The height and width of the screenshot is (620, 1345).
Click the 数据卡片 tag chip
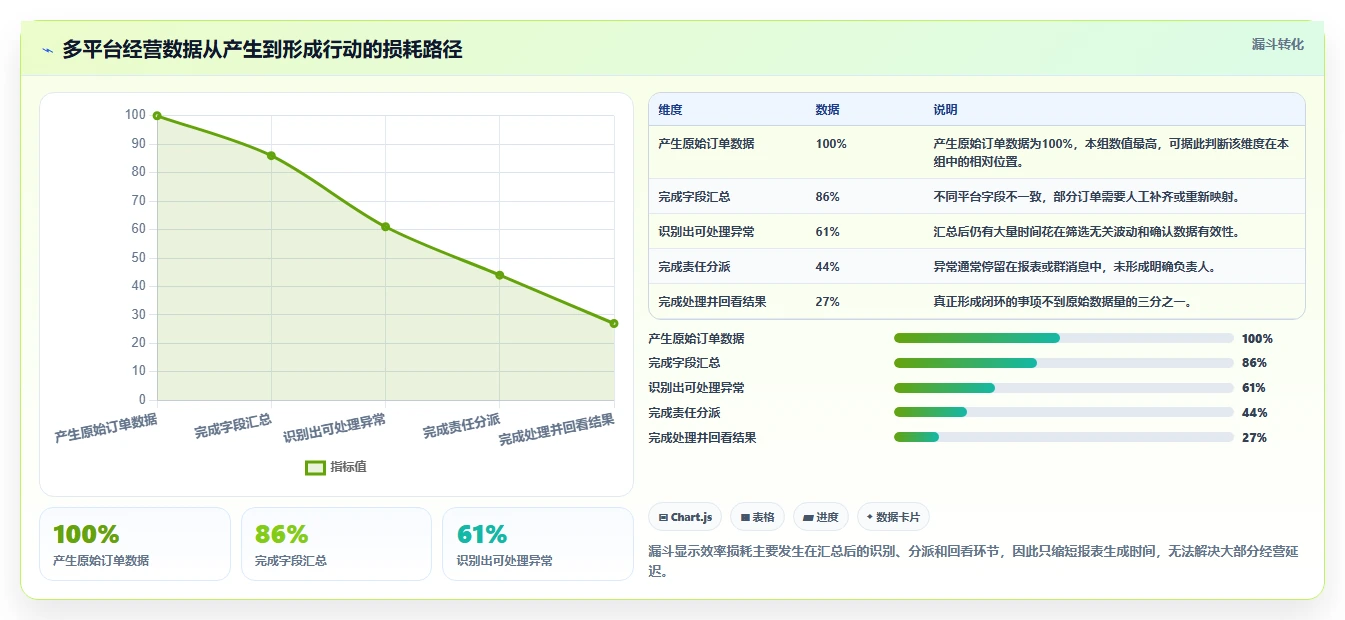coord(893,517)
